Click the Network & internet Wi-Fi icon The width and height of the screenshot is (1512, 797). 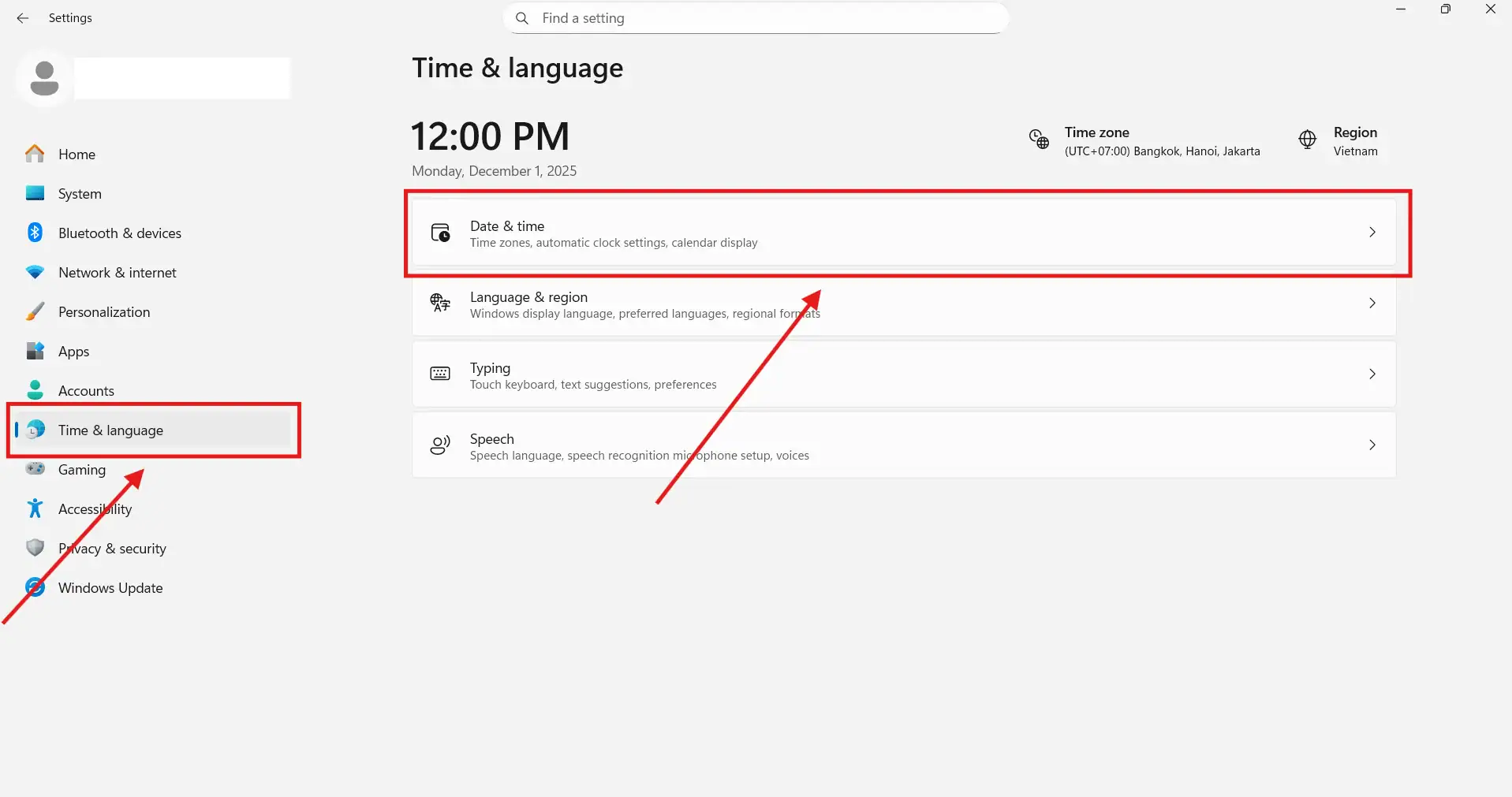(35, 272)
